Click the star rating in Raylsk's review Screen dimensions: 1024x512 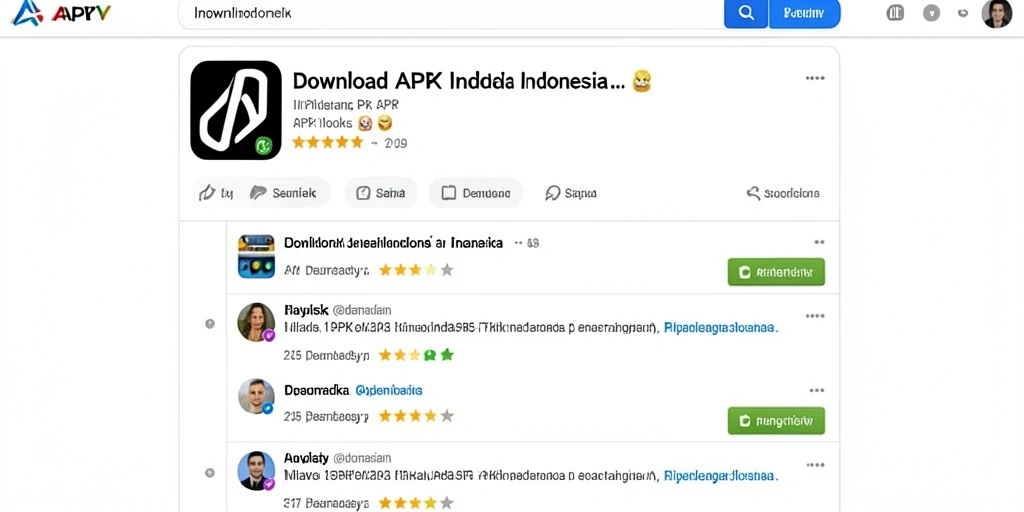416,355
